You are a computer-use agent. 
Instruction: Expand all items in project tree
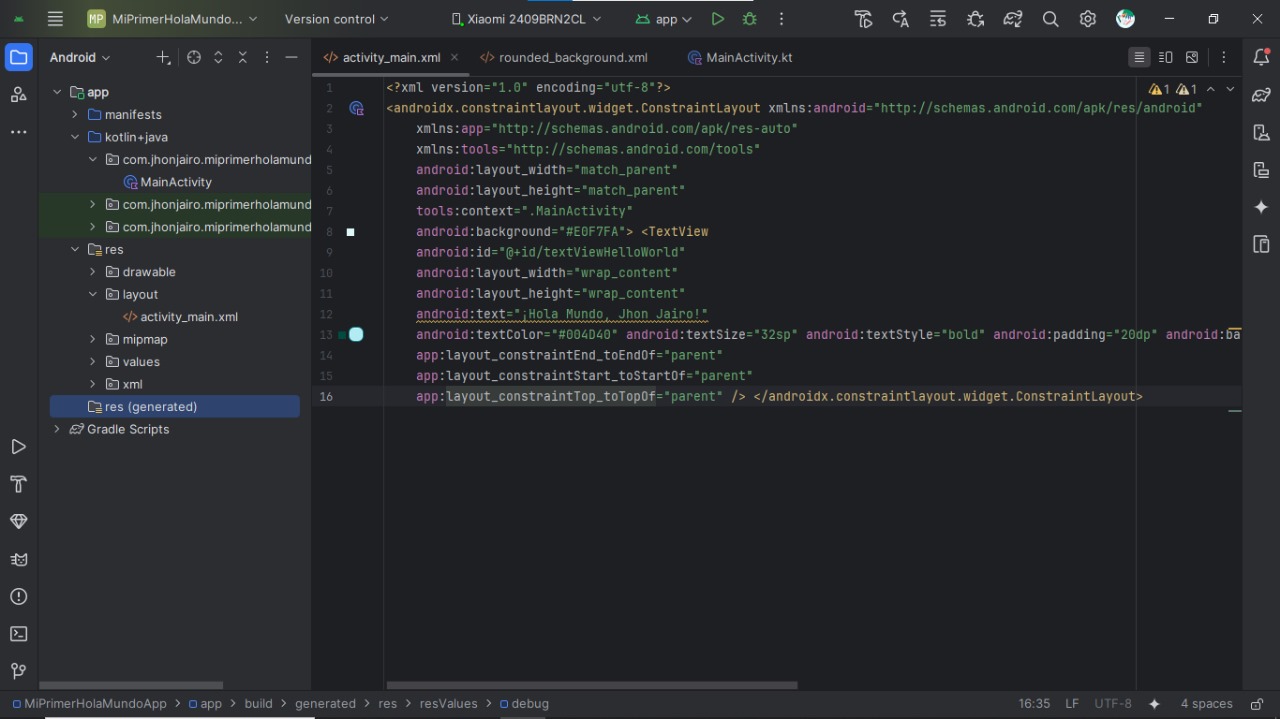tap(218, 58)
